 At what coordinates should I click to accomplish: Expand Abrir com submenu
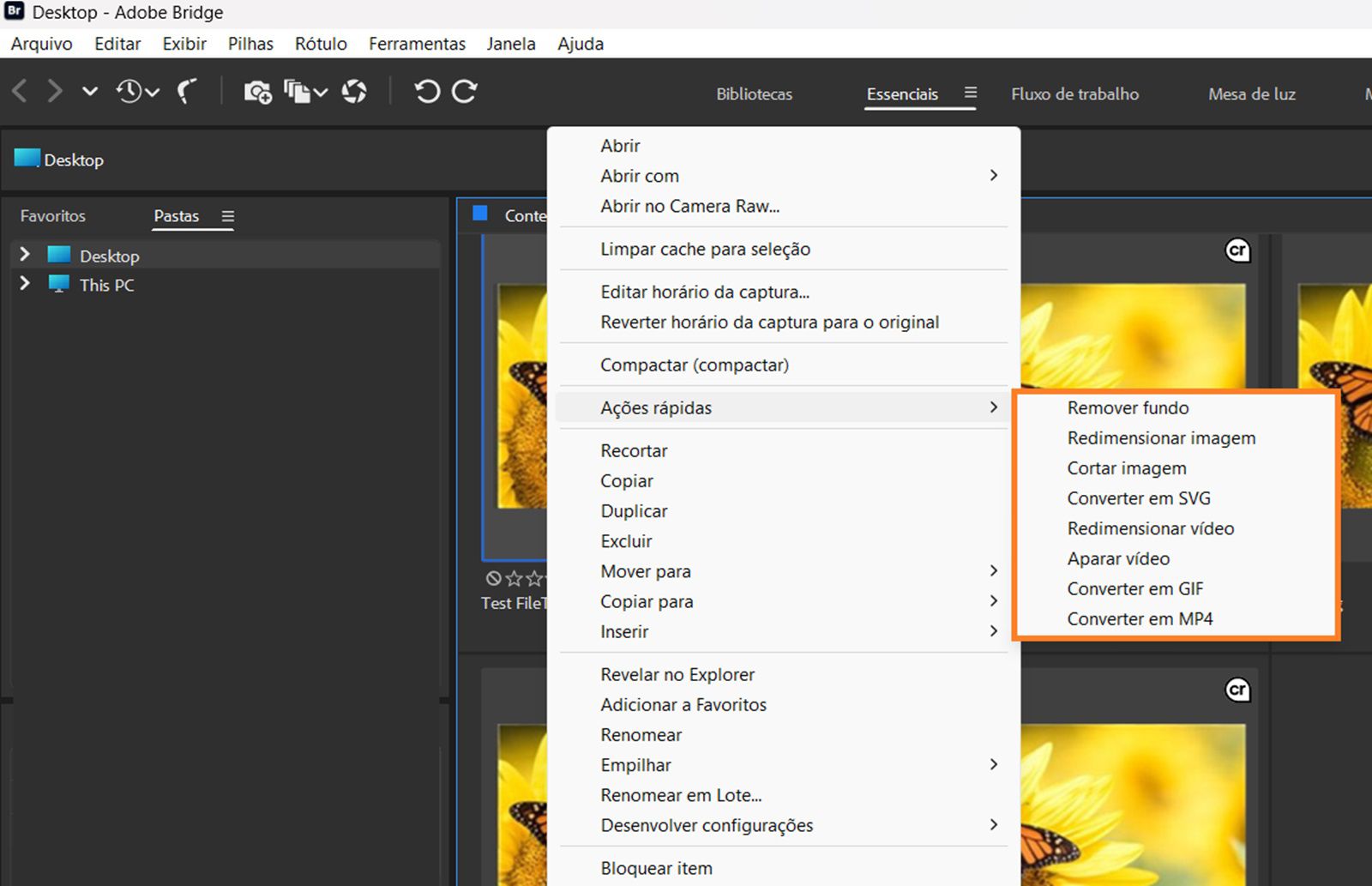click(785, 176)
